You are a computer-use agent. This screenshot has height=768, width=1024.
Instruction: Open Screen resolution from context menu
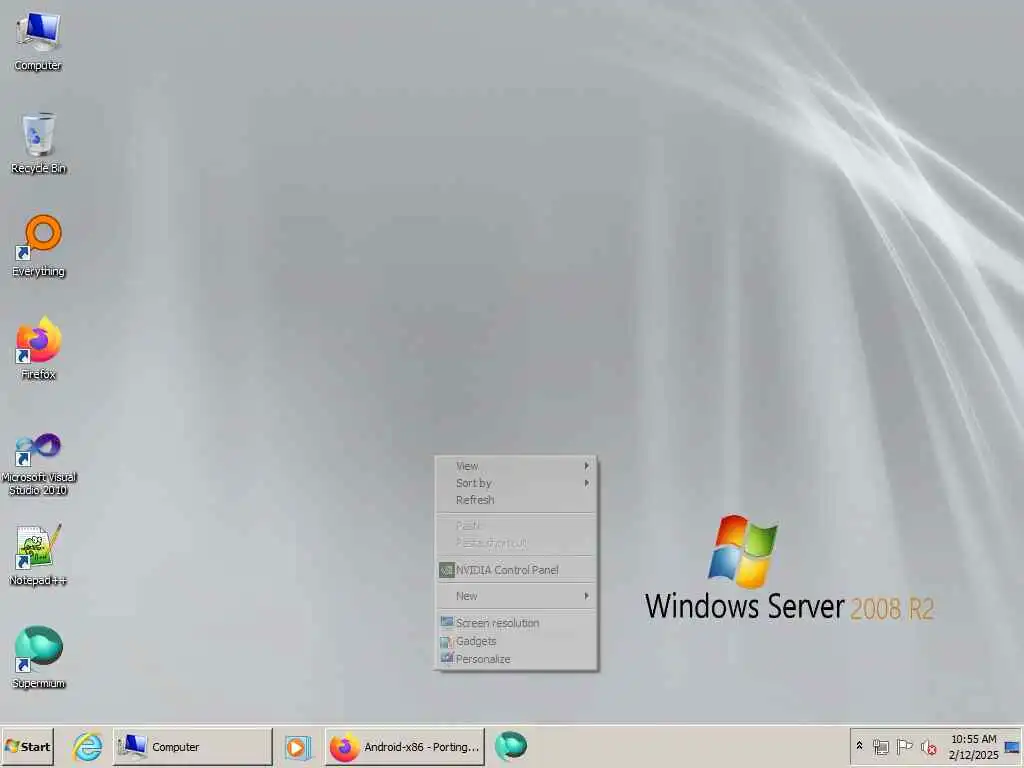(x=516, y=622)
